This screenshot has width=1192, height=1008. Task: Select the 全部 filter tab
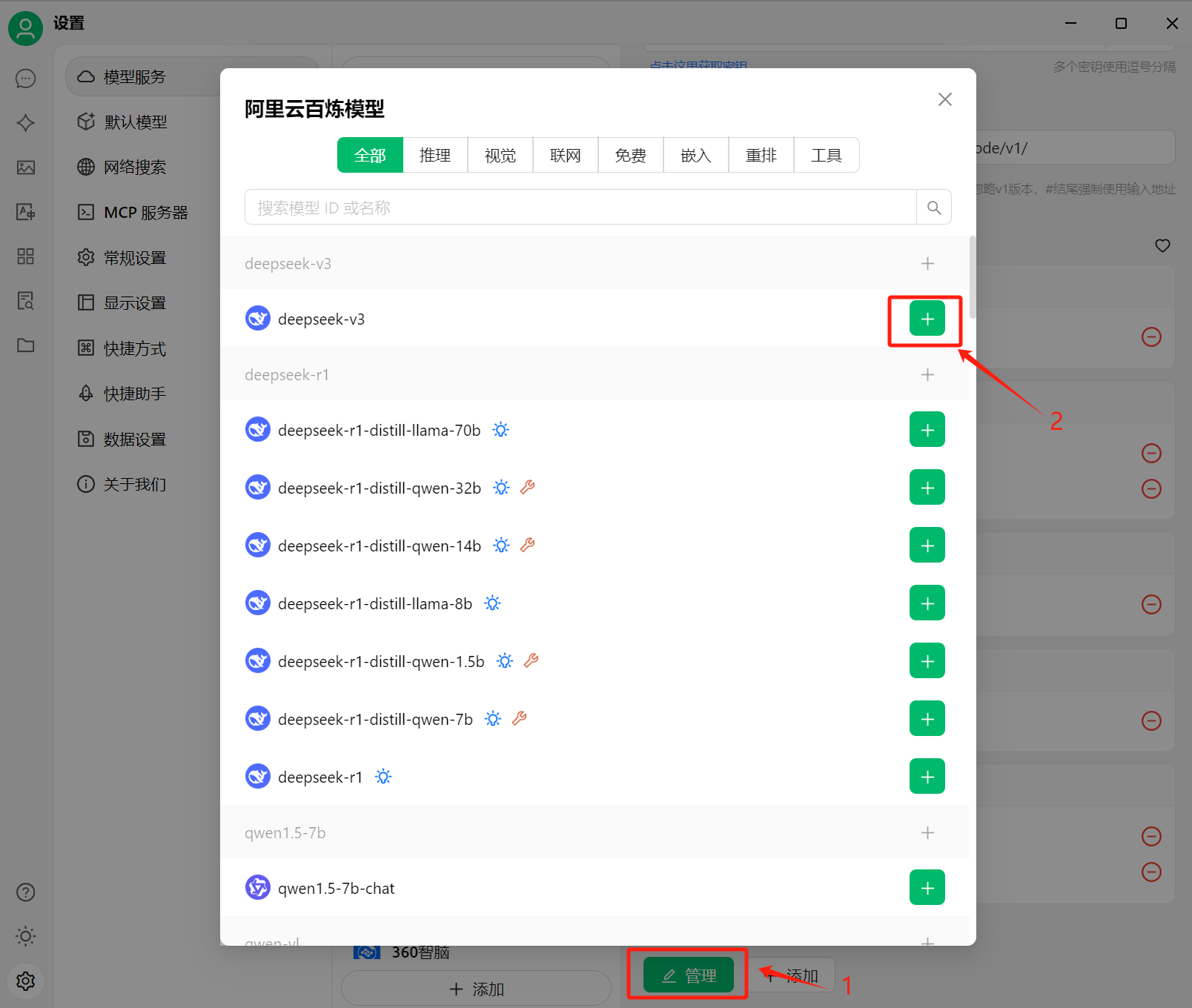(370, 155)
